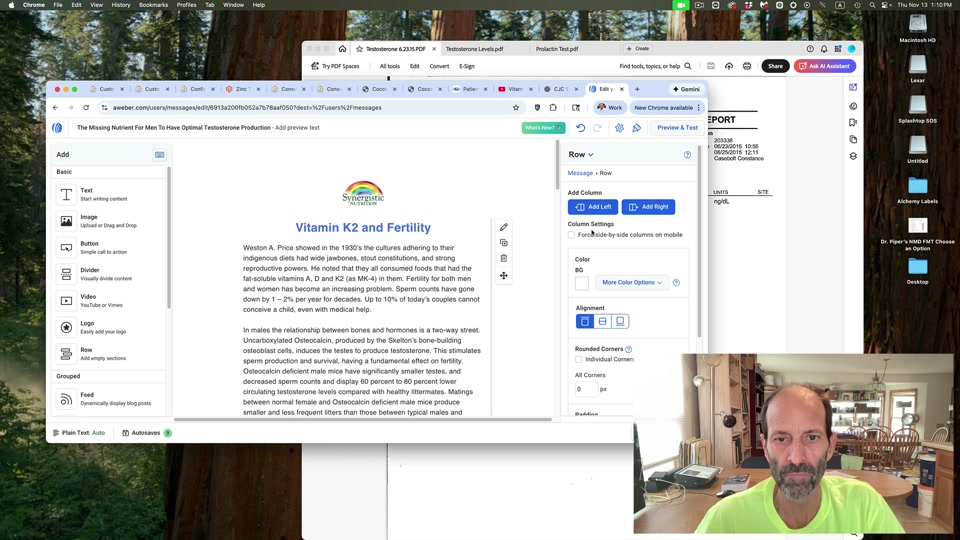Screen dimensions: 960x540
Task: Click the undo arrow in the editor toolbar
Action: click(x=580, y=128)
